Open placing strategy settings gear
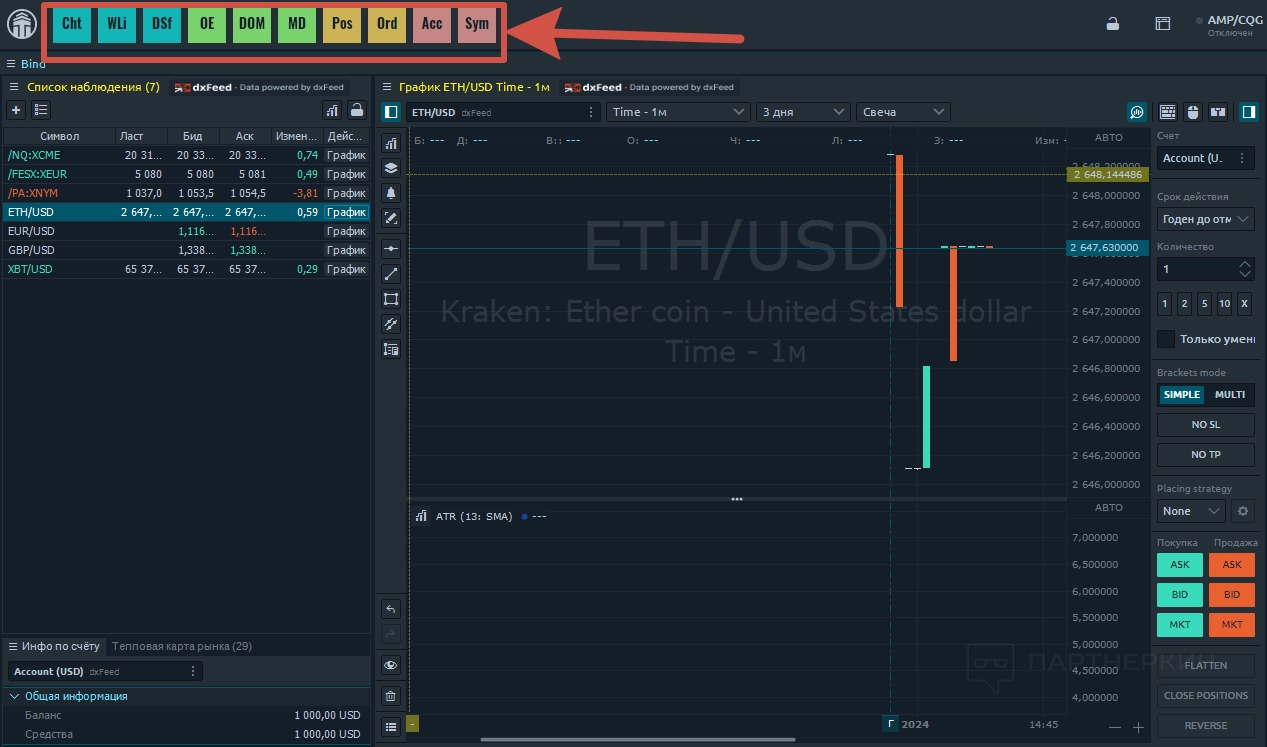This screenshot has width=1267, height=747. click(x=1243, y=511)
